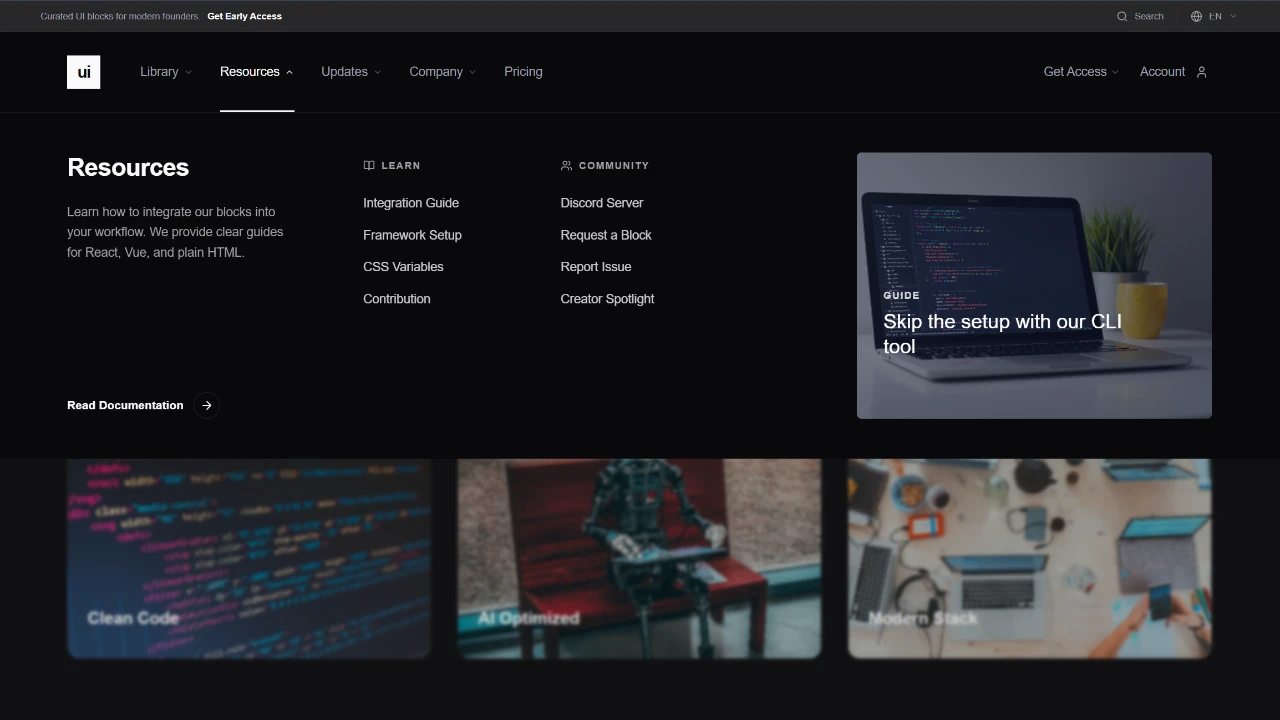Click the Read Documentation button
This screenshot has width=1280, height=720.
pyautogui.click(x=125, y=405)
